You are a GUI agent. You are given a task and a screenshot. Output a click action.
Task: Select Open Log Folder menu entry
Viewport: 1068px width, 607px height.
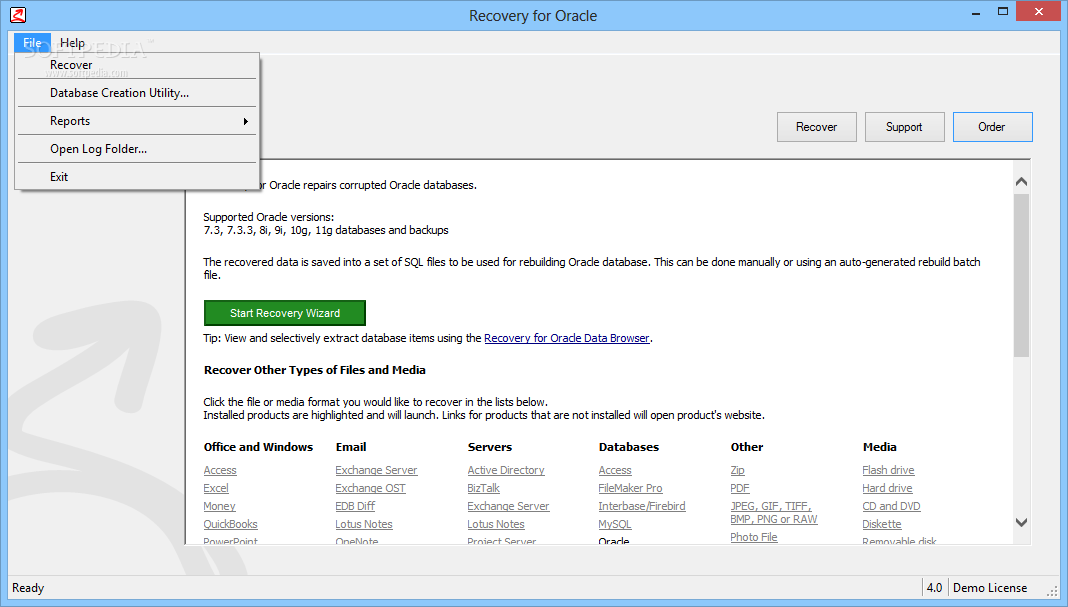(137, 149)
